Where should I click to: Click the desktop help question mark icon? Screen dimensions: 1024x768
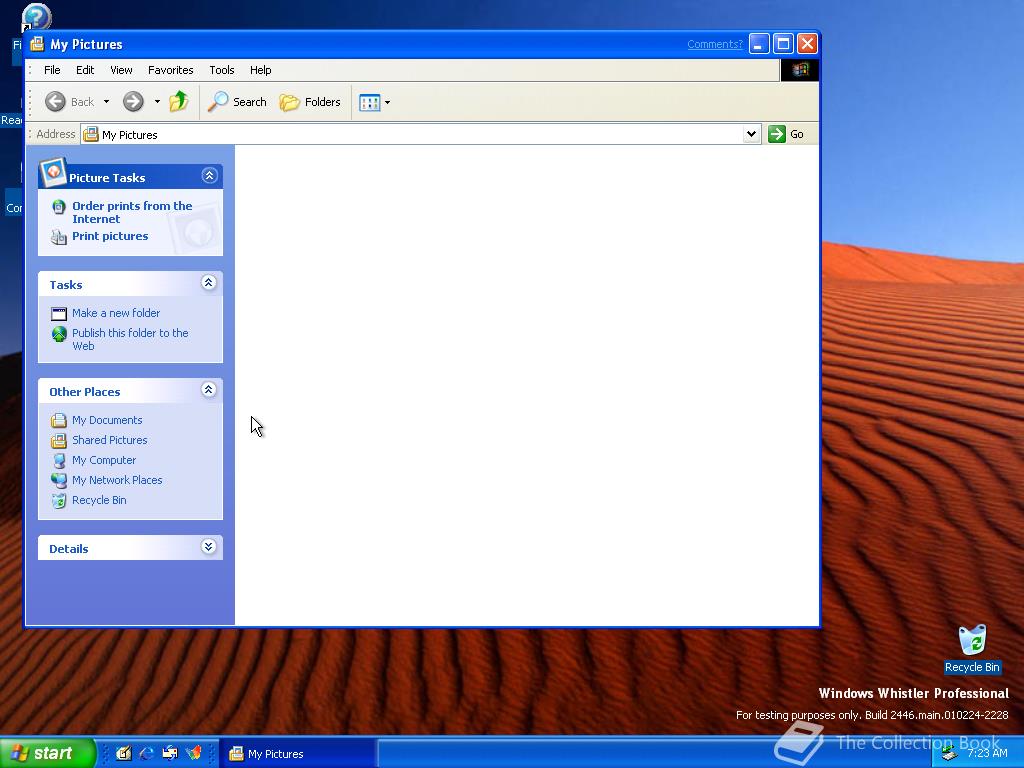[x=37, y=16]
